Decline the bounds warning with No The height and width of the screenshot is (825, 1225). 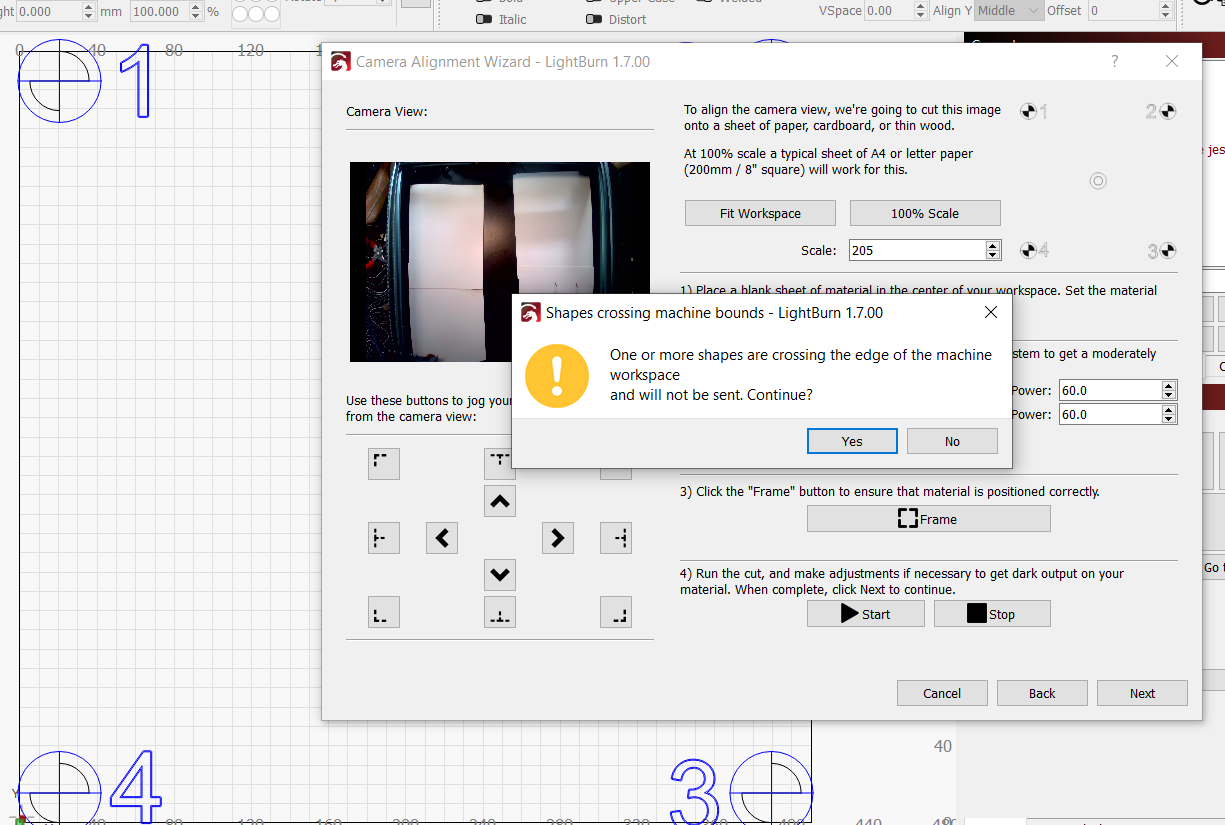pyautogui.click(x=952, y=441)
